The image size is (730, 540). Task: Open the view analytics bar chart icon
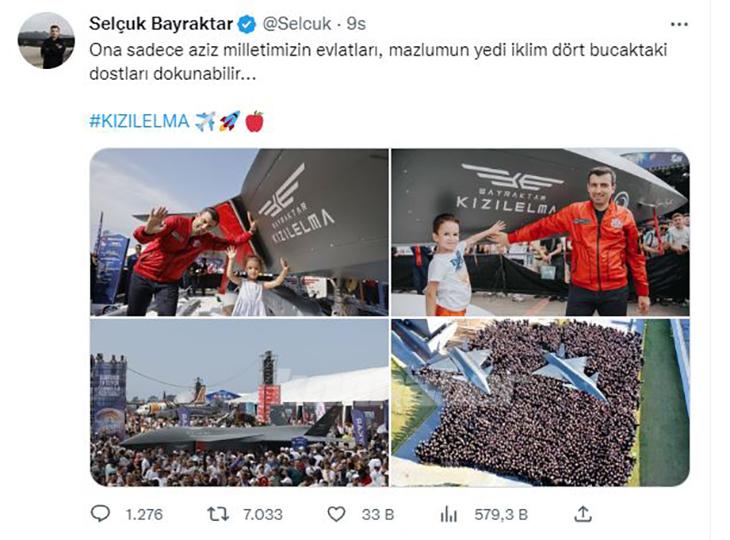click(x=449, y=515)
